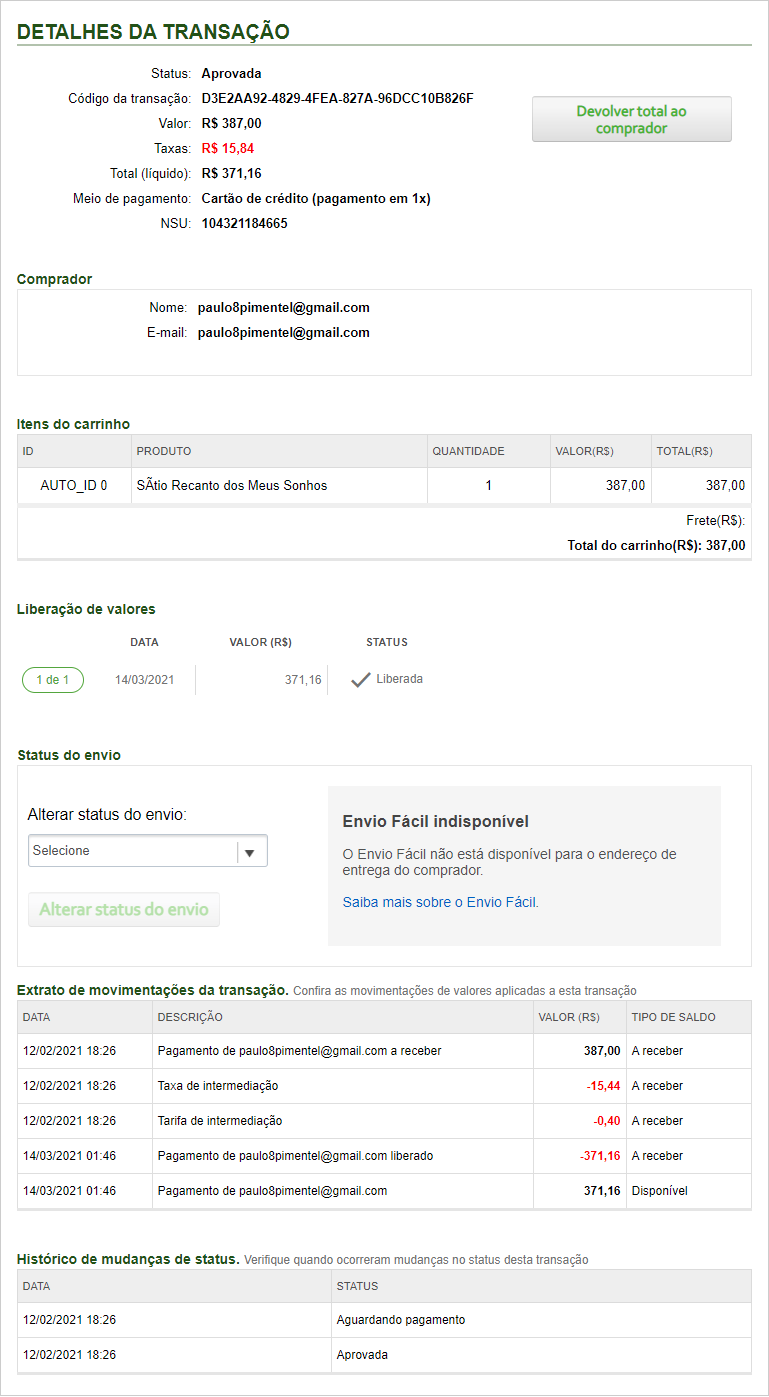The height and width of the screenshot is (1397, 769).
Task: Click the DESCRIÇÃO column header in statement
Action: point(190,1017)
